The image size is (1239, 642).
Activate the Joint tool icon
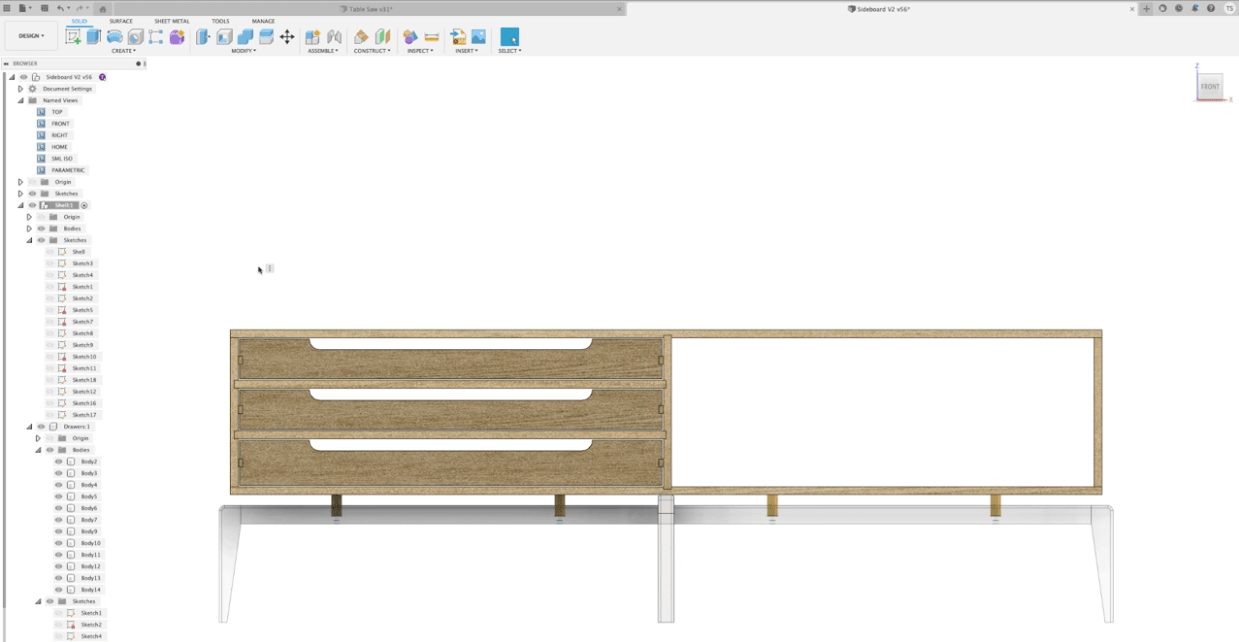[334, 36]
